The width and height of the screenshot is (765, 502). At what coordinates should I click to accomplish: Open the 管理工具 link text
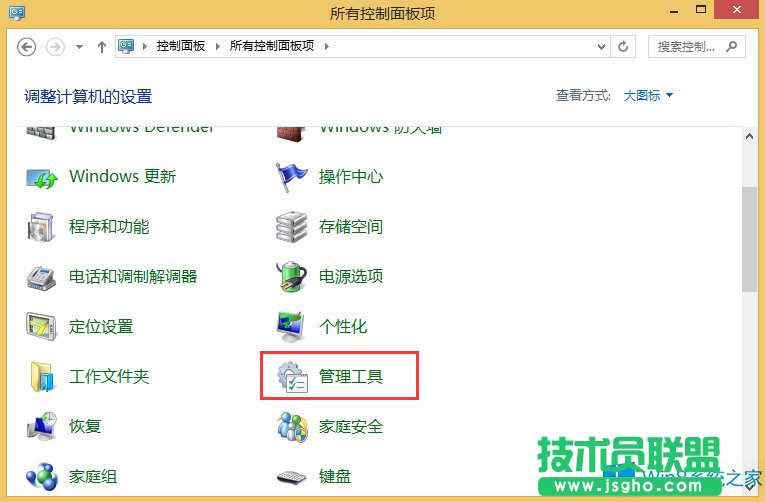click(351, 377)
